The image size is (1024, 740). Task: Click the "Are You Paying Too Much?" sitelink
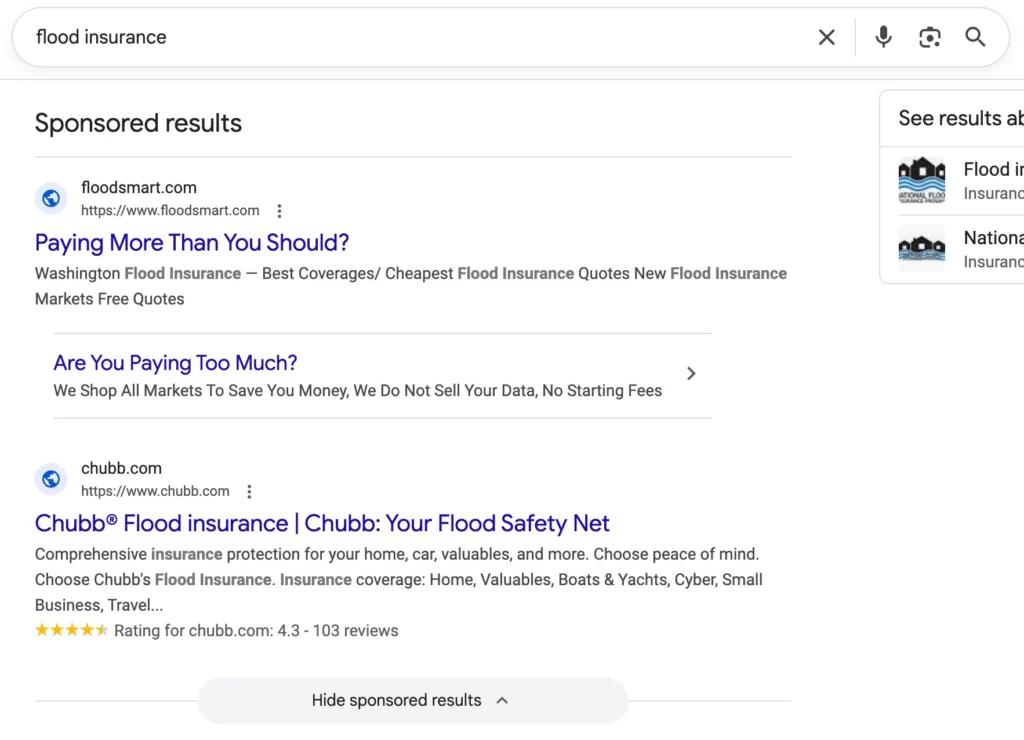(175, 363)
